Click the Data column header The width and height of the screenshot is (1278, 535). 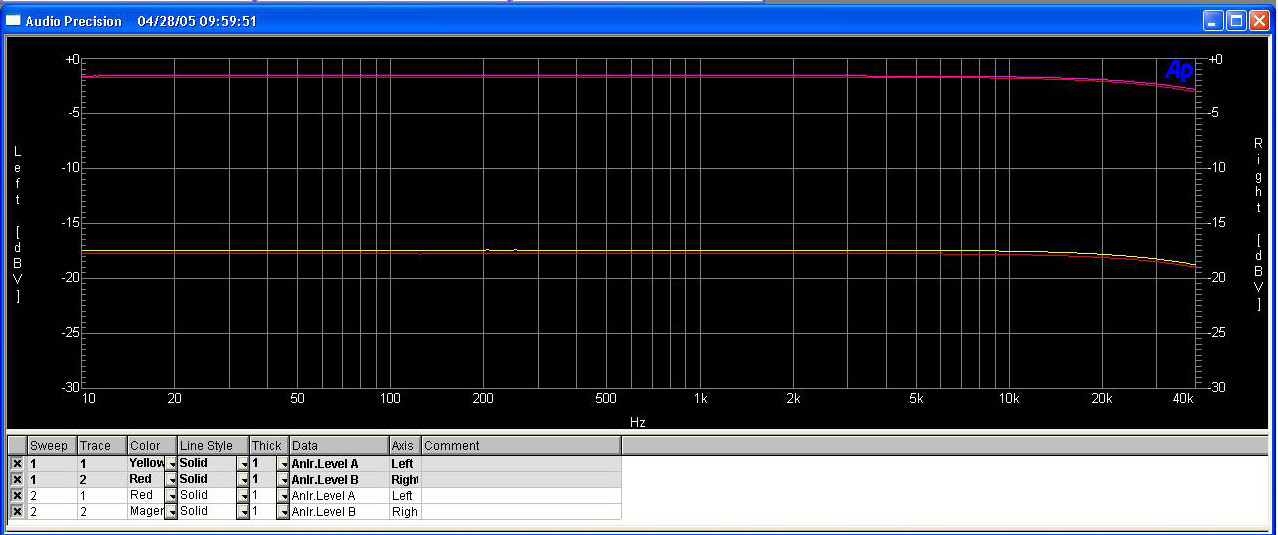click(338, 446)
